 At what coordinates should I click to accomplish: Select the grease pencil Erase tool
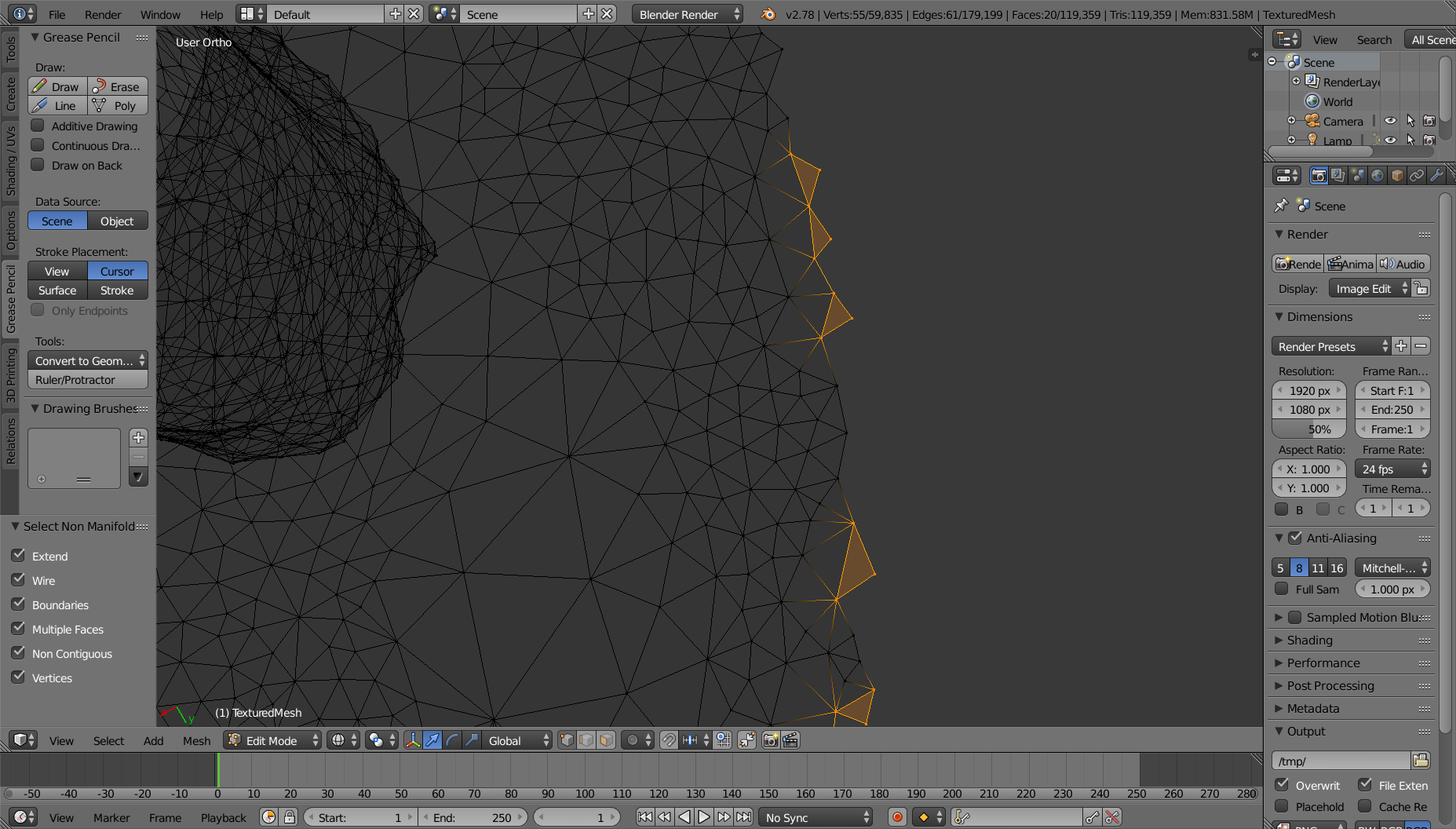(118, 86)
